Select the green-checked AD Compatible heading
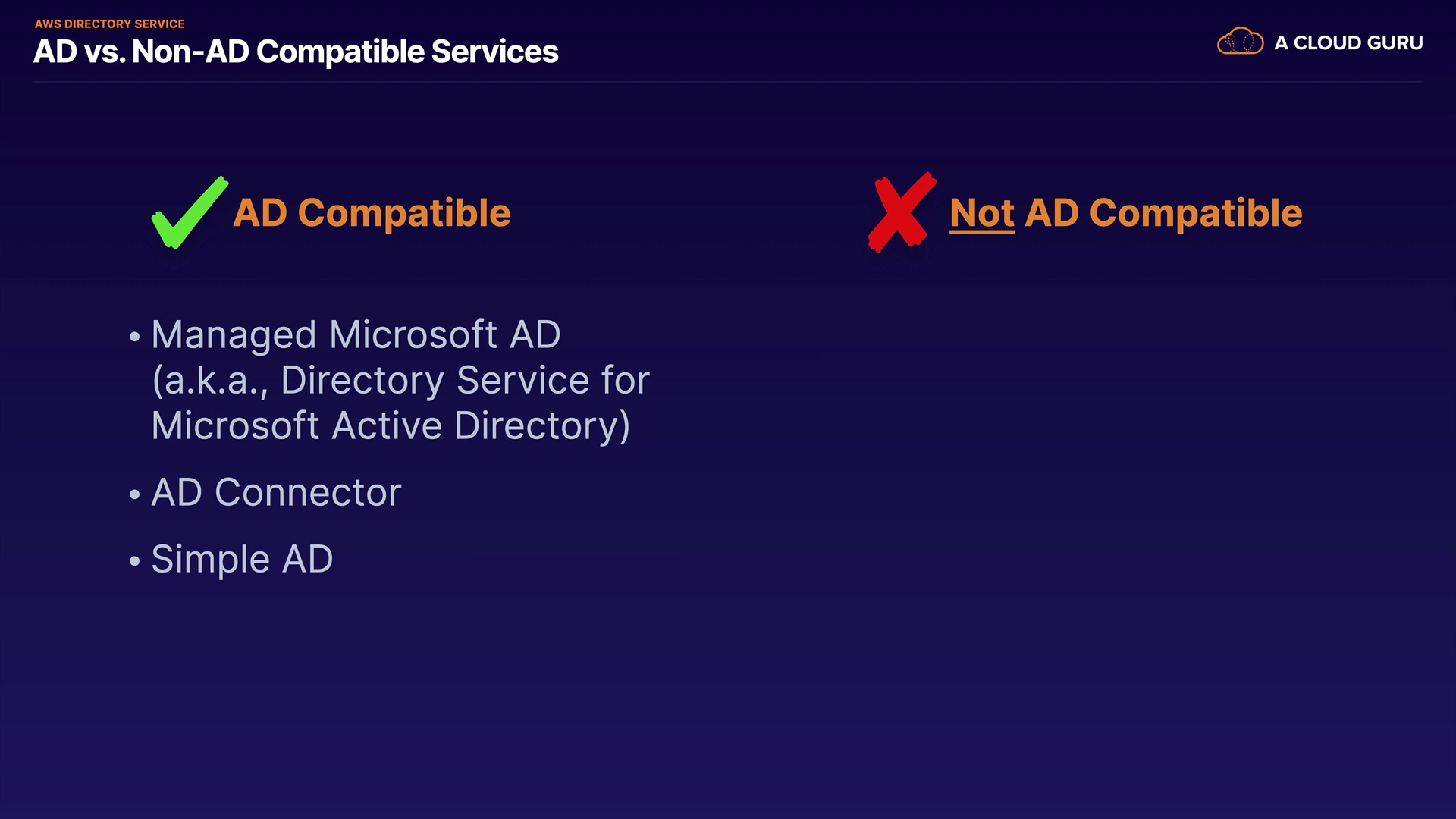This screenshot has width=1456, height=819. (372, 213)
